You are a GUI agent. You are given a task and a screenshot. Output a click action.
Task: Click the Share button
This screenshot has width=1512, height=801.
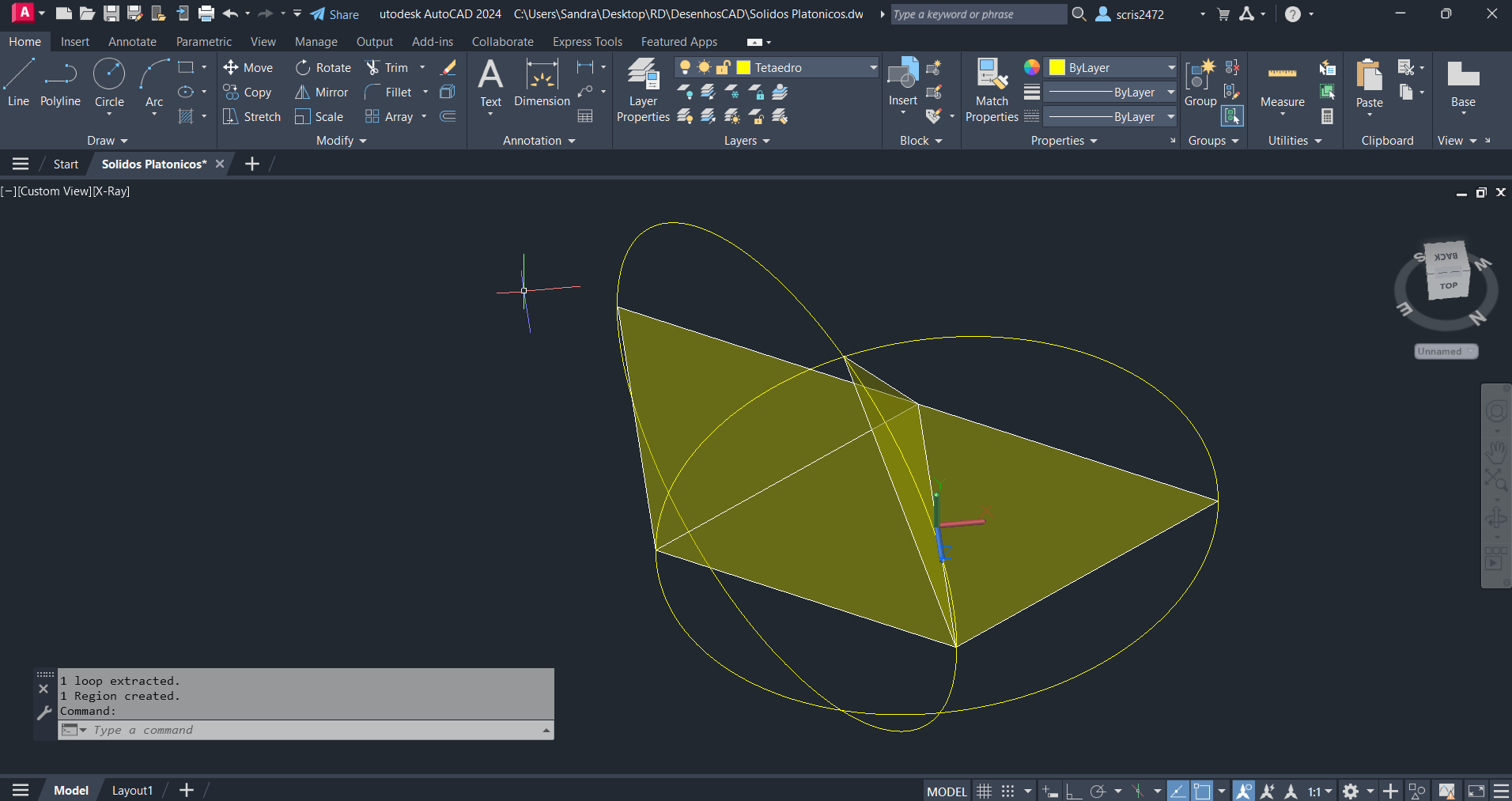pos(335,14)
